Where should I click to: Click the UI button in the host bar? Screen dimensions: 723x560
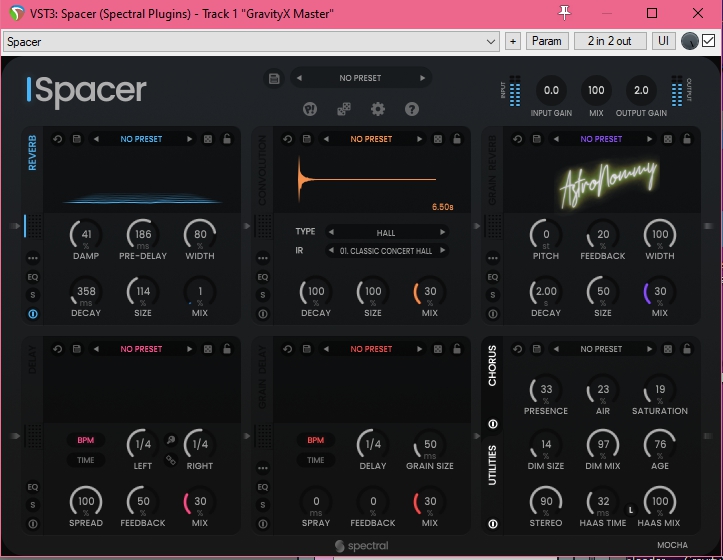tap(664, 41)
